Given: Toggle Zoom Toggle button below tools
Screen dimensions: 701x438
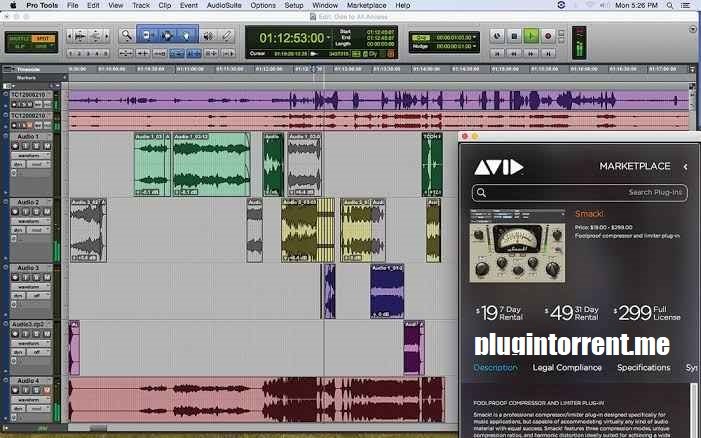Looking at the screenshot, I should pyautogui.click(x=126, y=53).
